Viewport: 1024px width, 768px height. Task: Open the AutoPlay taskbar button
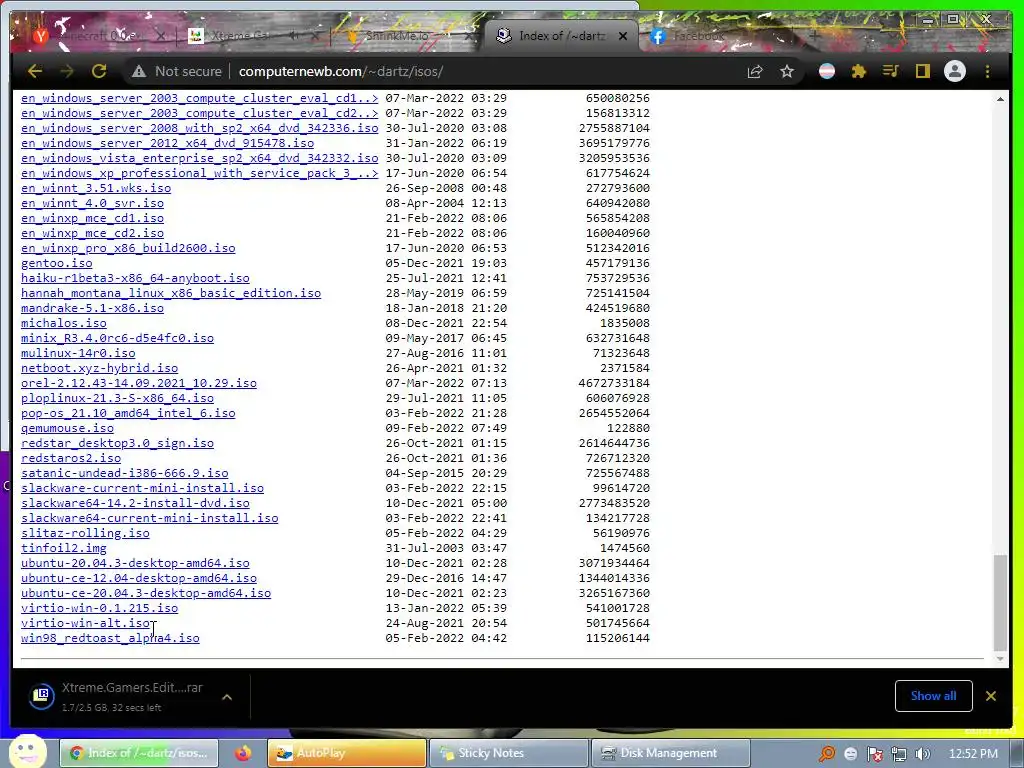pyautogui.click(x=346, y=753)
